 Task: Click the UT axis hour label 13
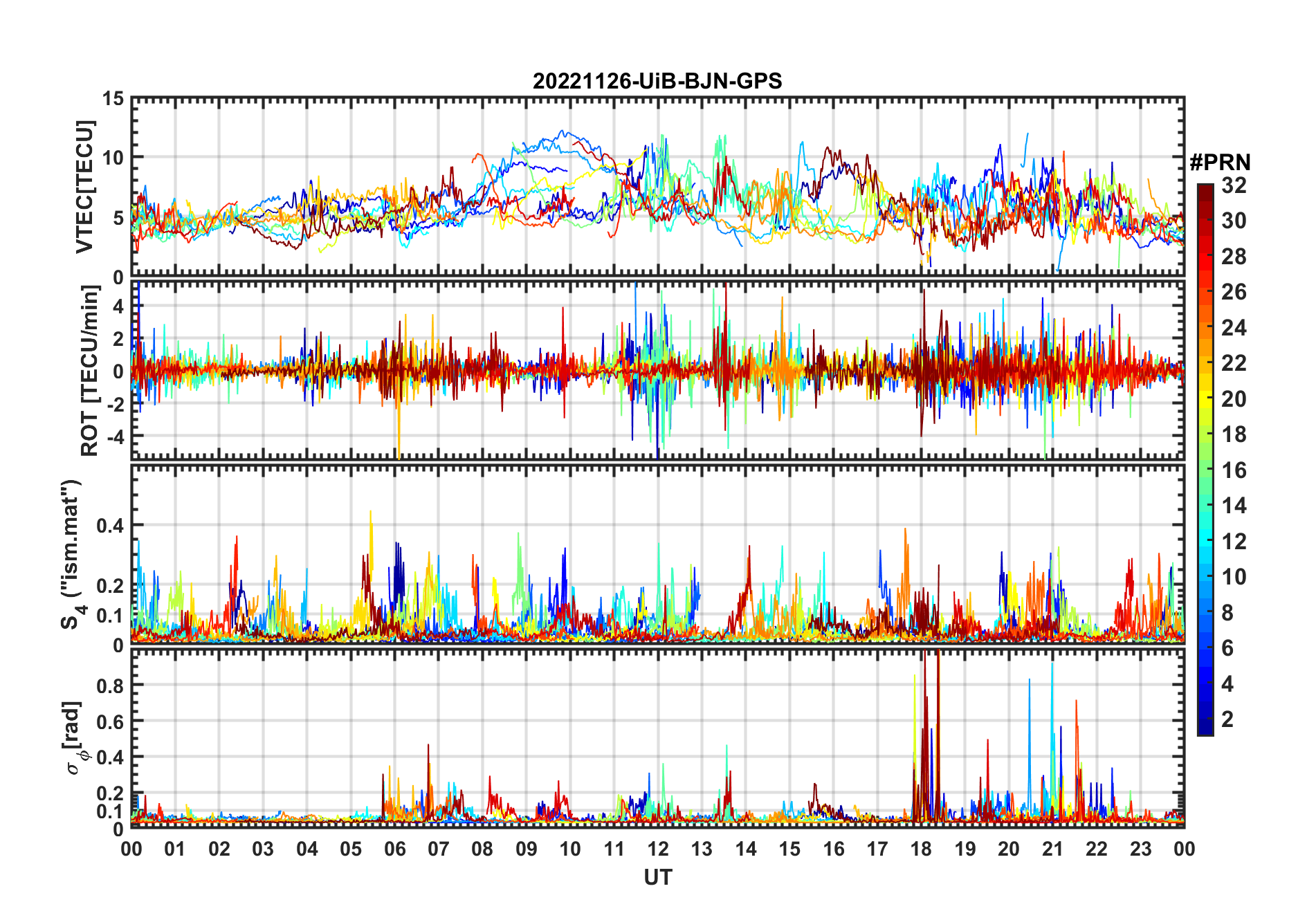click(702, 849)
